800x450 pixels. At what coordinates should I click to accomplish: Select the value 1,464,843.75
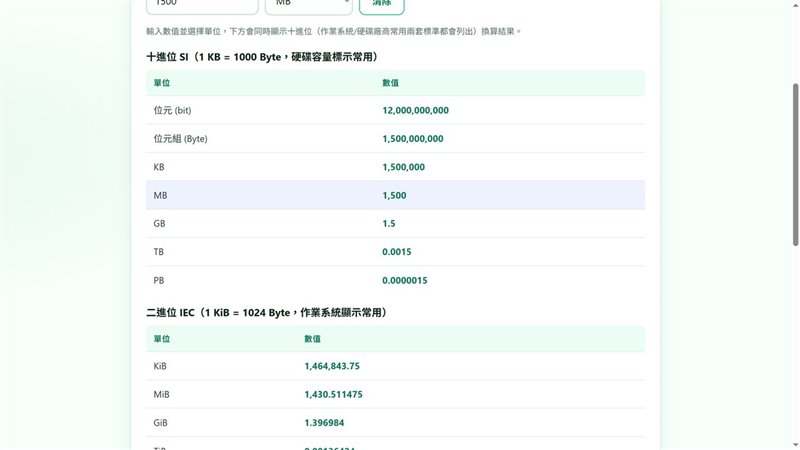click(x=332, y=366)
